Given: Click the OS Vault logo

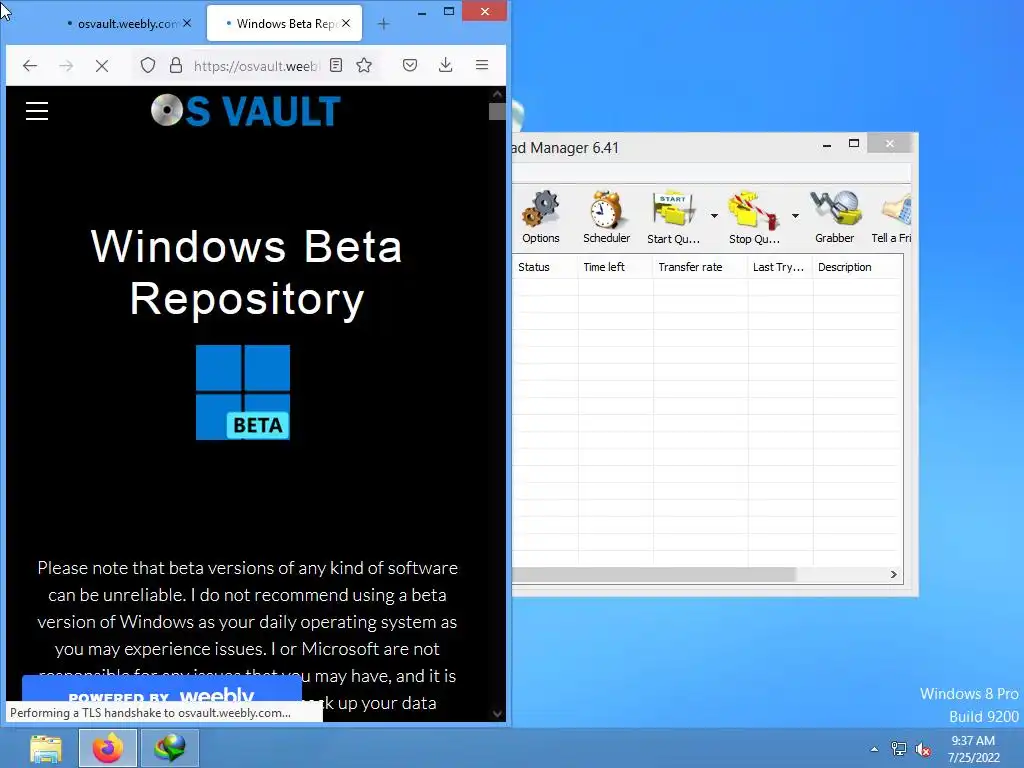Looking at the screenshot, I should 246,110.
